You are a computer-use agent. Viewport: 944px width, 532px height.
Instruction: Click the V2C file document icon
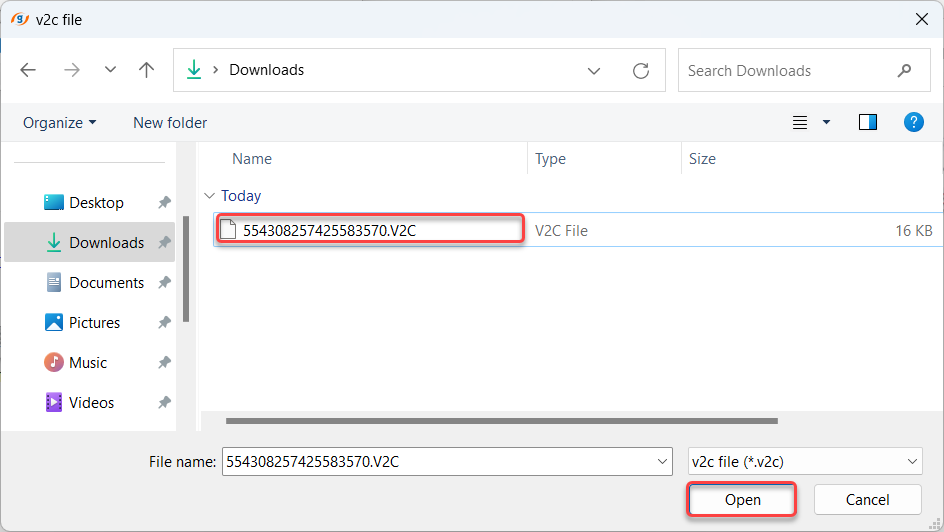pyautogui.click(x=228, y=229)
